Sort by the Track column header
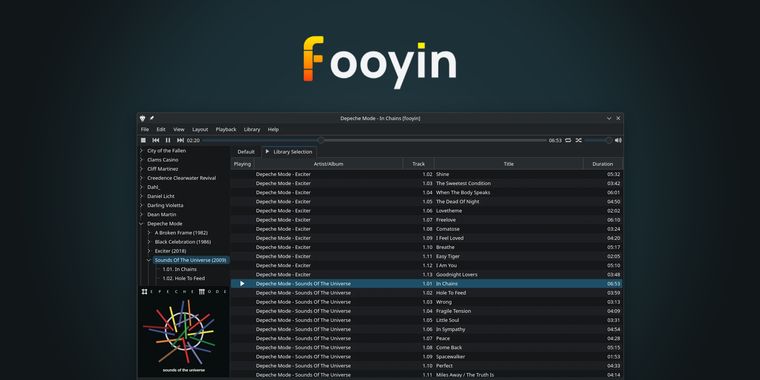The height and width of the screenshot is (380, 760). [x=418, y=164]
